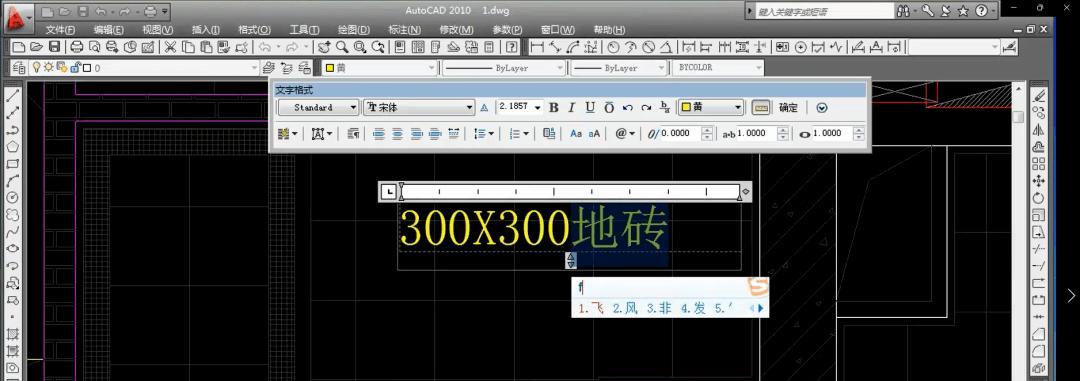Click the Angular dimension icon
Viewport: 1080px width, 381px height.
click(x=666, y=47)
